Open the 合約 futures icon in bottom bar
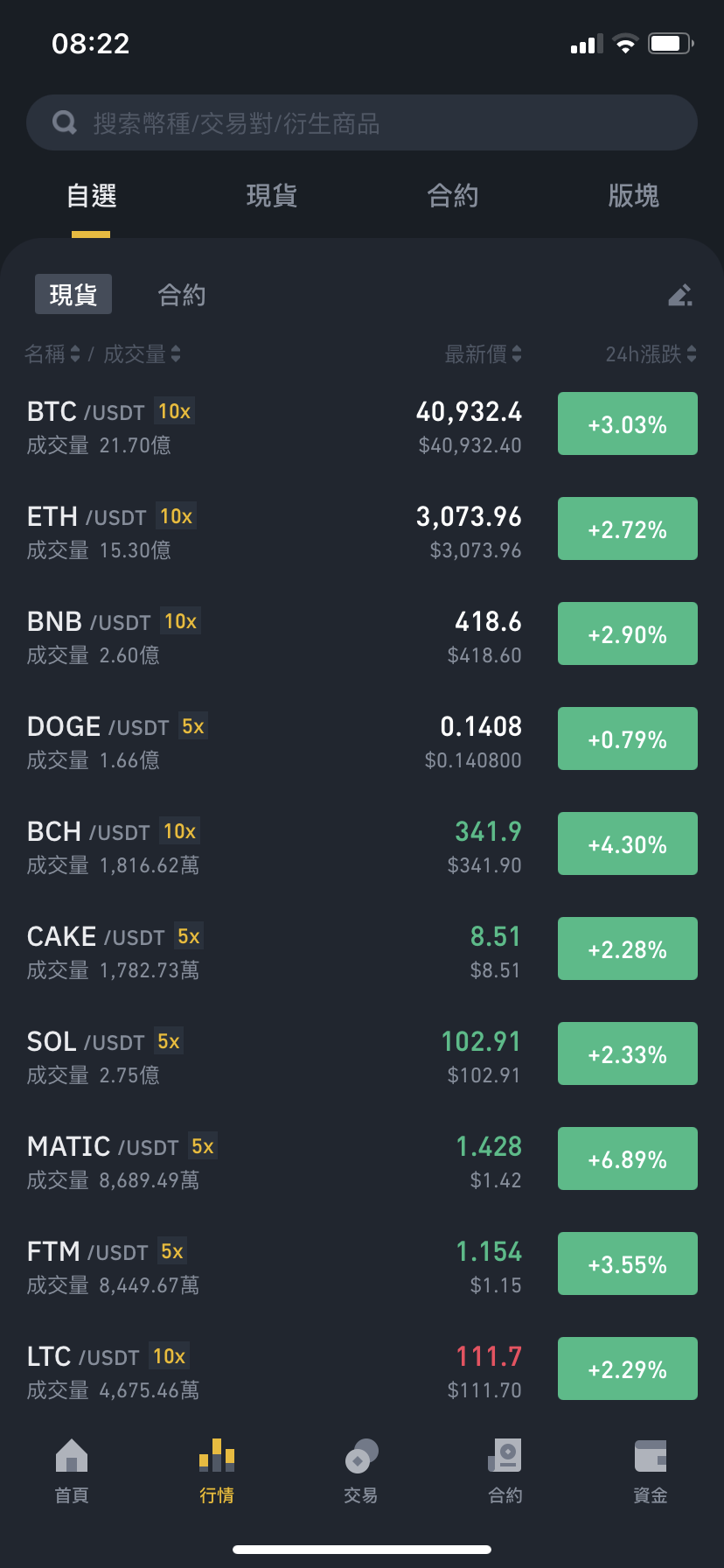Screen dimensions: 724x1568 tap(505, 1456)
